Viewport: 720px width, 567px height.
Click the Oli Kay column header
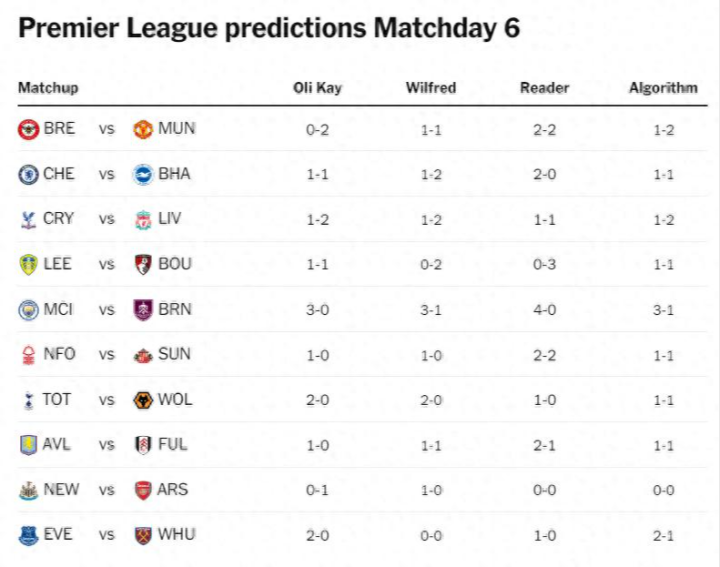coord(317,88)
